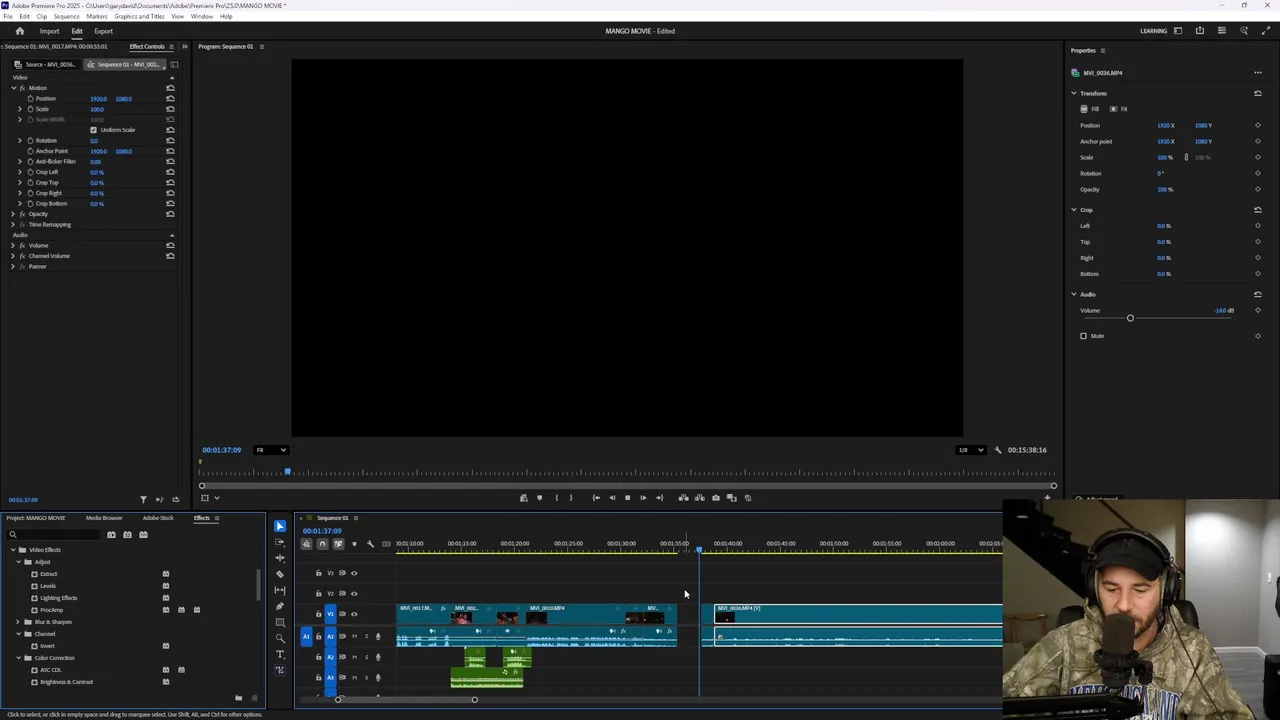Solo audio track A2
The image size is (1280, 720).
(x=366, y=657)
